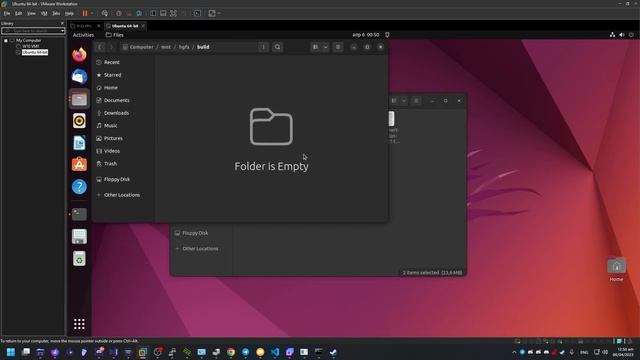Click Activities in Ubuntu top bar
This screenshot has width=640, height=360.
click(83, 35)
